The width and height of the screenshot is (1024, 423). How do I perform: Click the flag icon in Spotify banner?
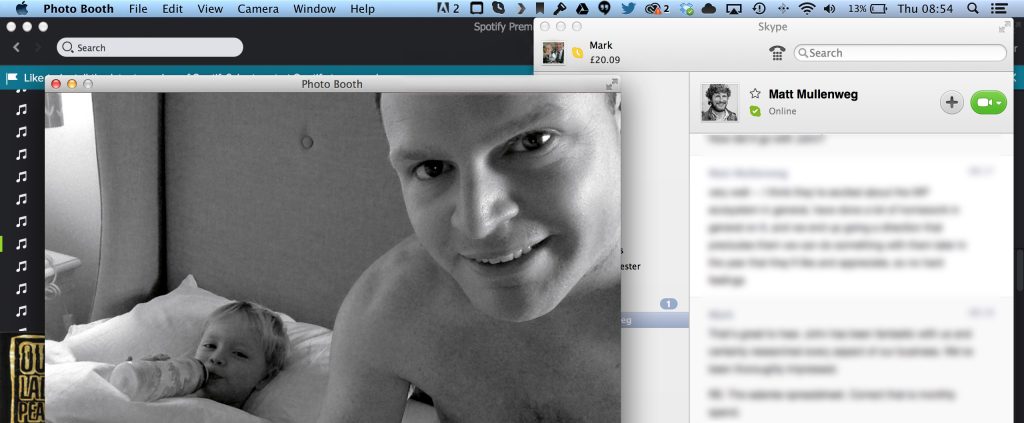[12, 78]
